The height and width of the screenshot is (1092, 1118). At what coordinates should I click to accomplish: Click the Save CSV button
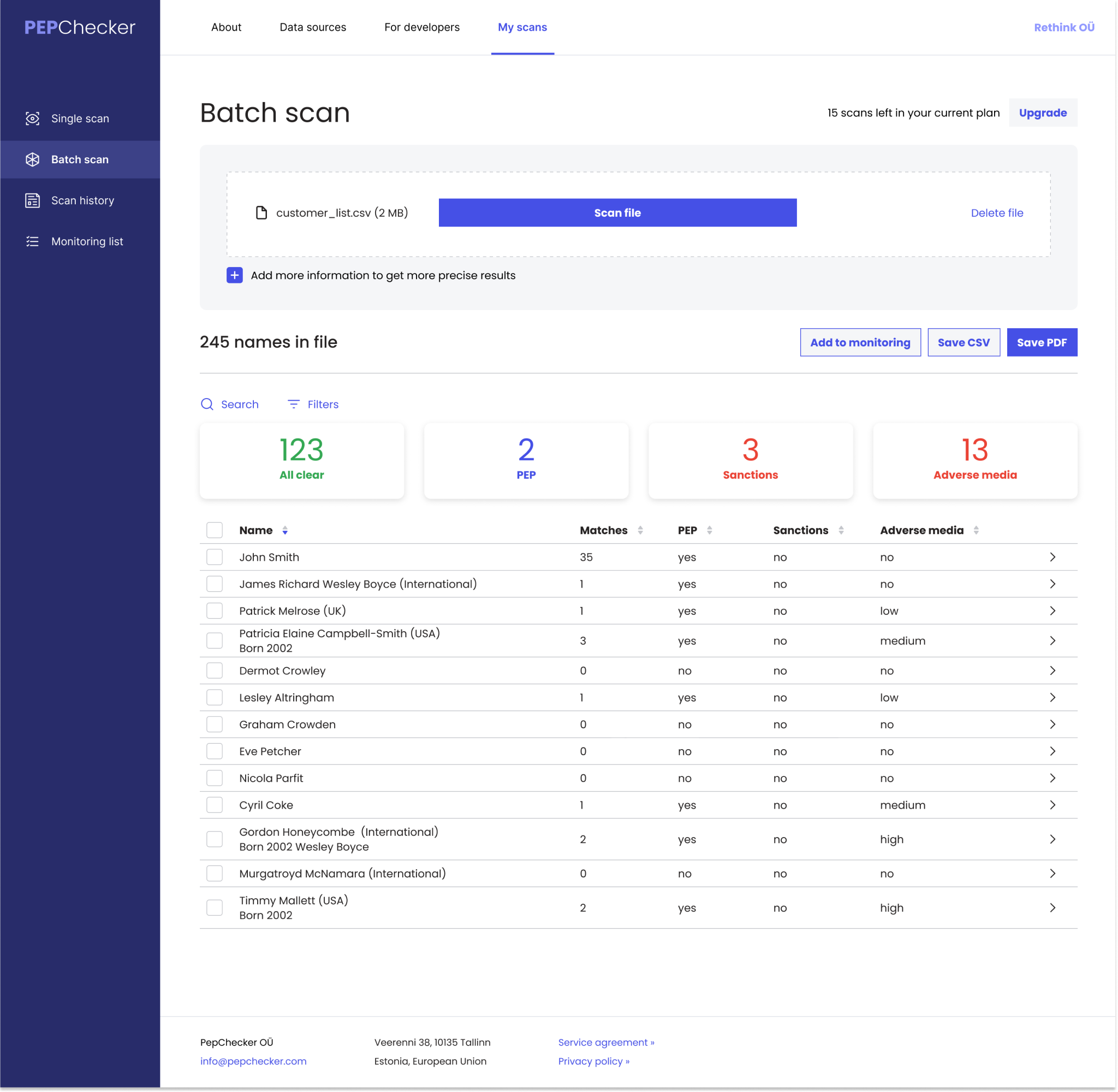[964, 342]
